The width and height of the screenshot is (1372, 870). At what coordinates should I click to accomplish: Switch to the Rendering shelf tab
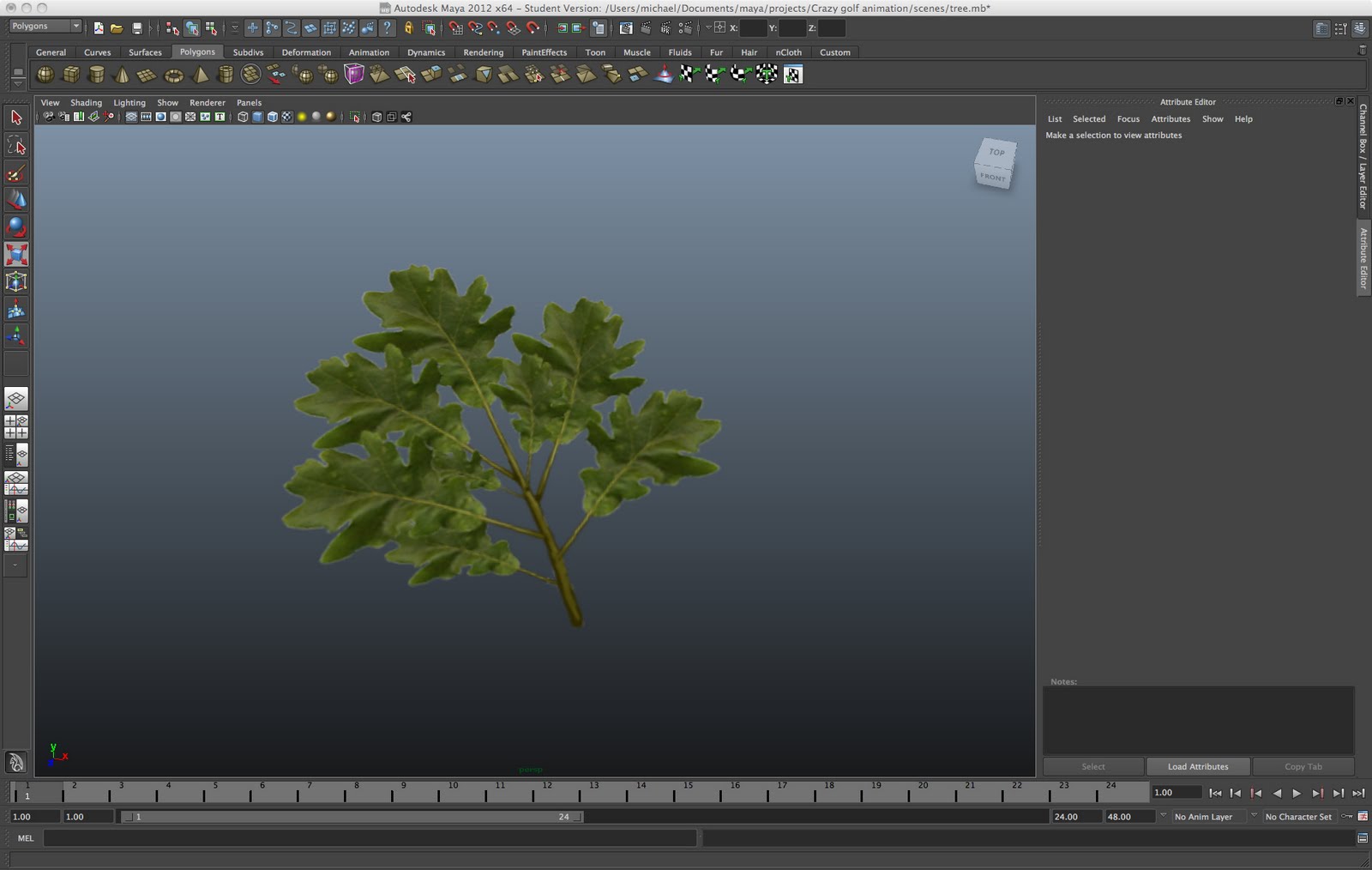[x=483, y=52]
